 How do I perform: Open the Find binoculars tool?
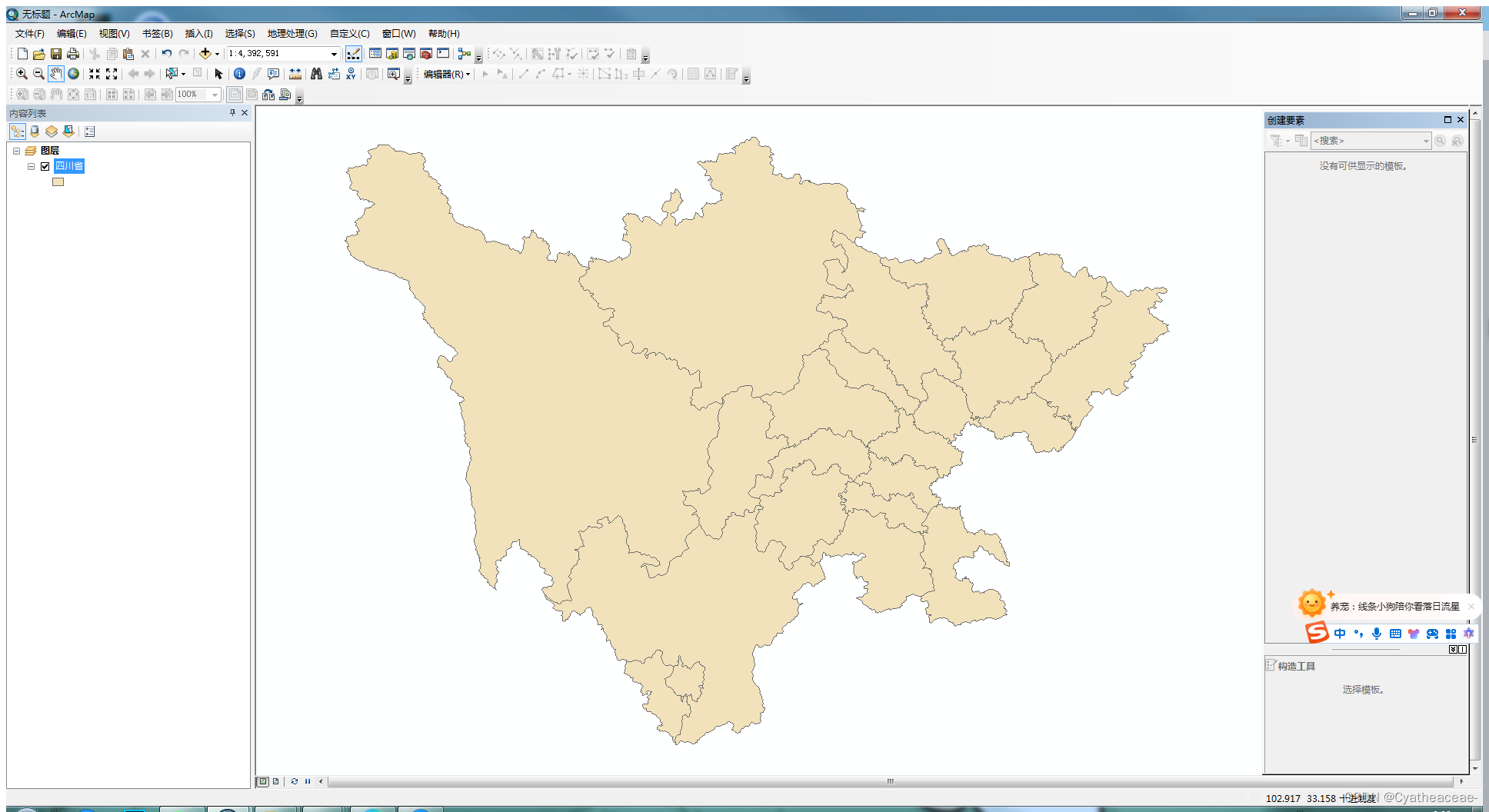316,74
